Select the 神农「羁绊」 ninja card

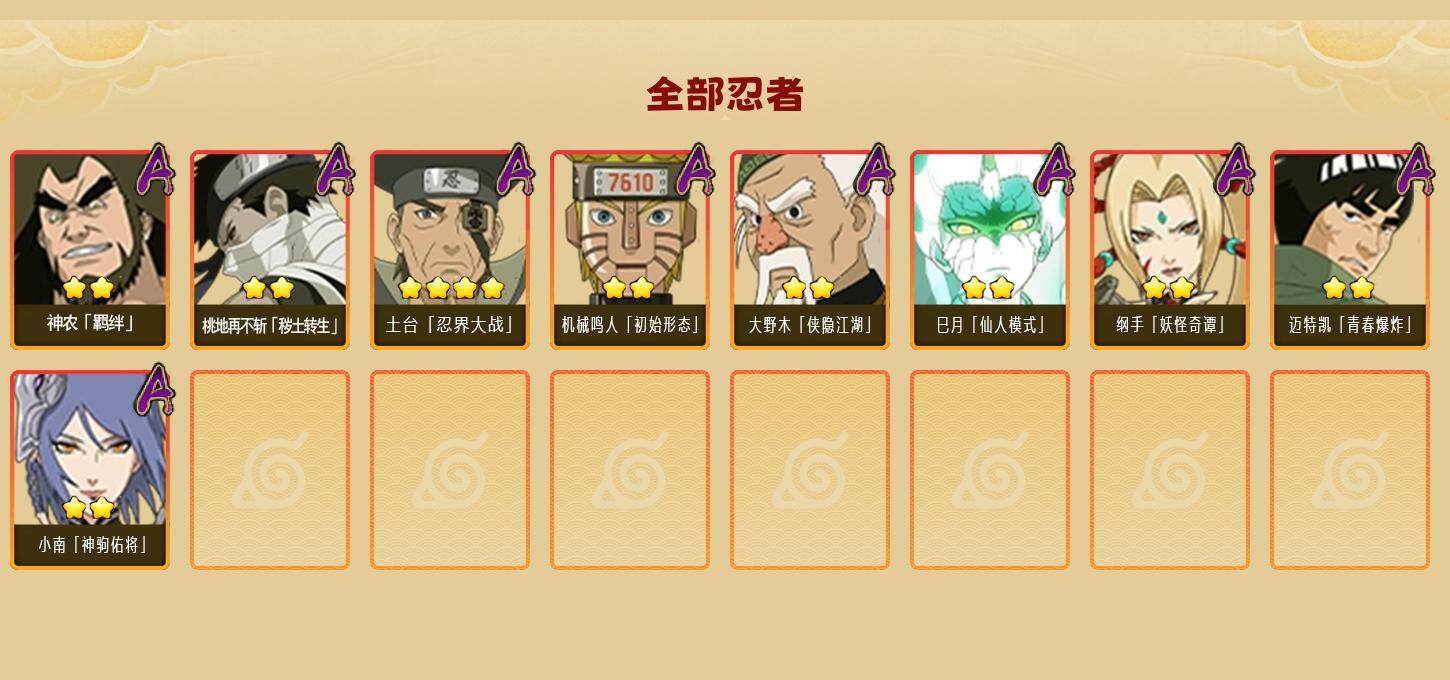click(x=90, y=249)
